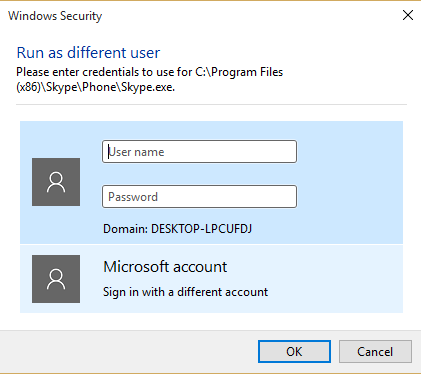
Task: Click the Windows Security title text
Action: click(55, 16)
